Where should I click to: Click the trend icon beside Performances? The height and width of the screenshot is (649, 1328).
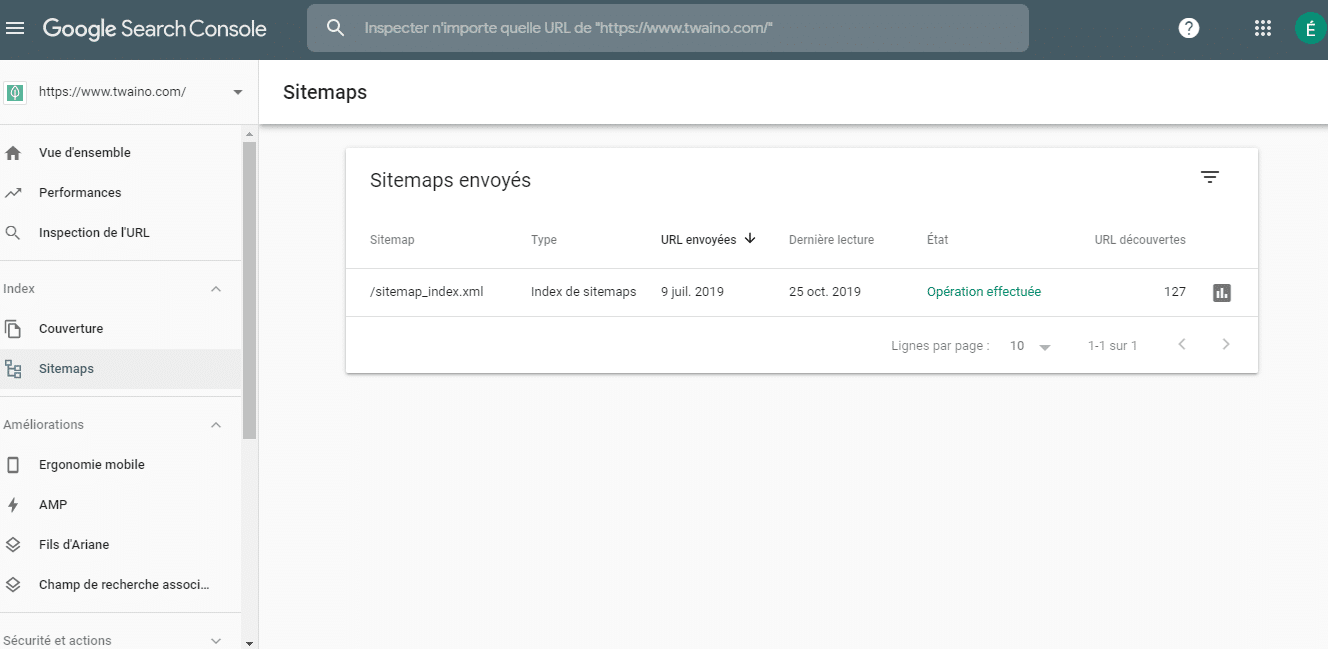pyautogui.click(x=13, y=193)
